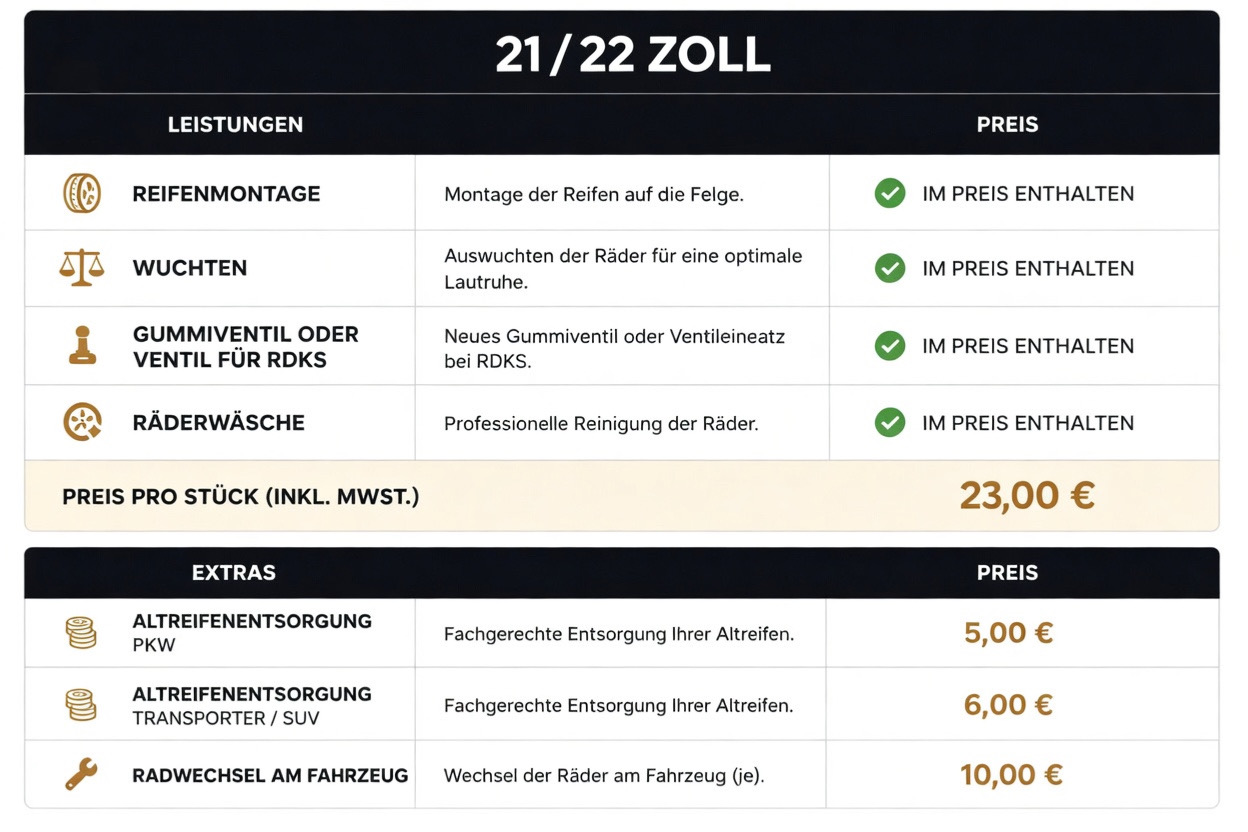This screenshot has width=1248, height=832.
Task: Select the LEISTUNGEN column header
Action: click(x=235, y=125)
